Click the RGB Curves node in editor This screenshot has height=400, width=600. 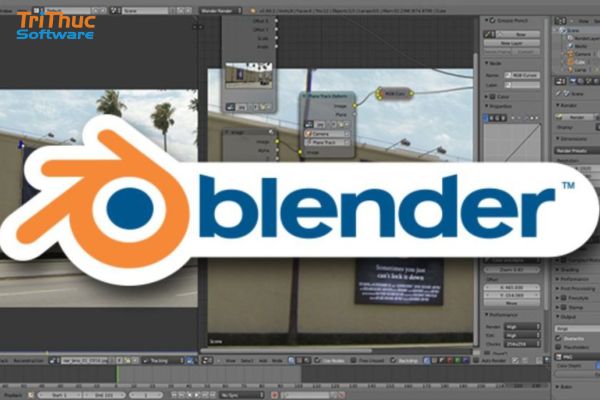pyautogui.click(x=395, y=93)
